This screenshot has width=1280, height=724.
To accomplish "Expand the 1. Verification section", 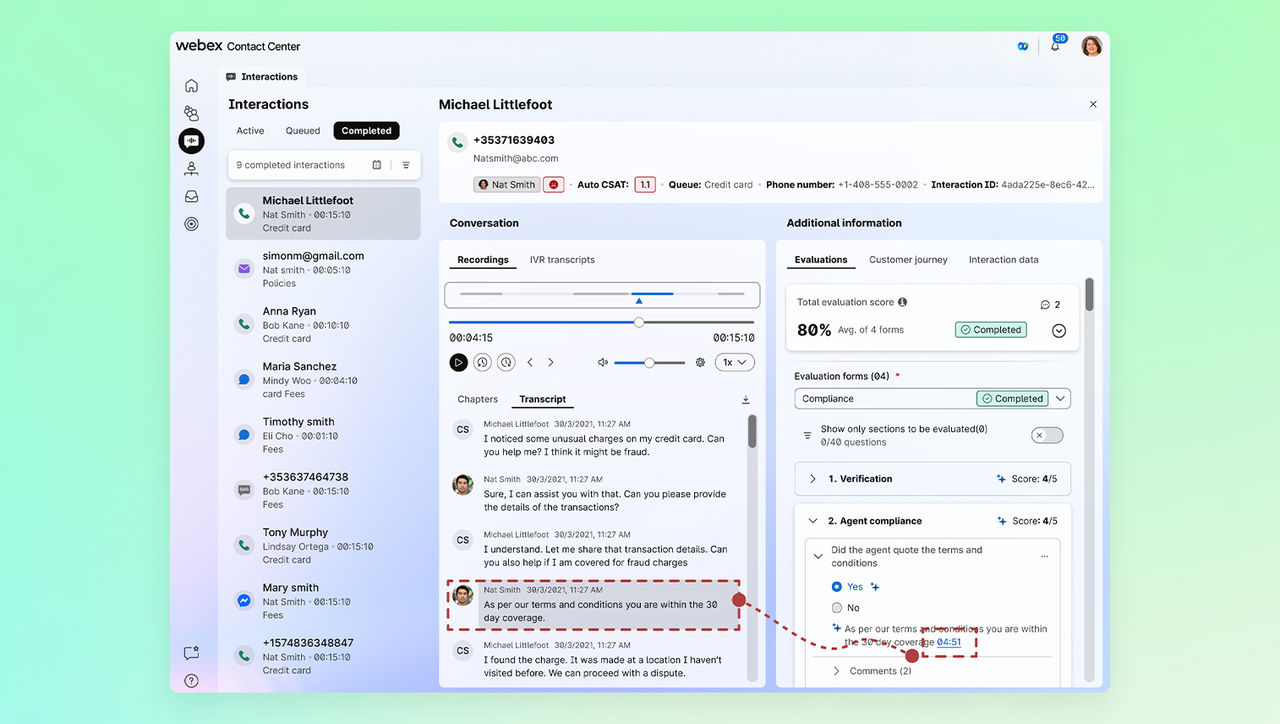I will click(x=813, y=479).
